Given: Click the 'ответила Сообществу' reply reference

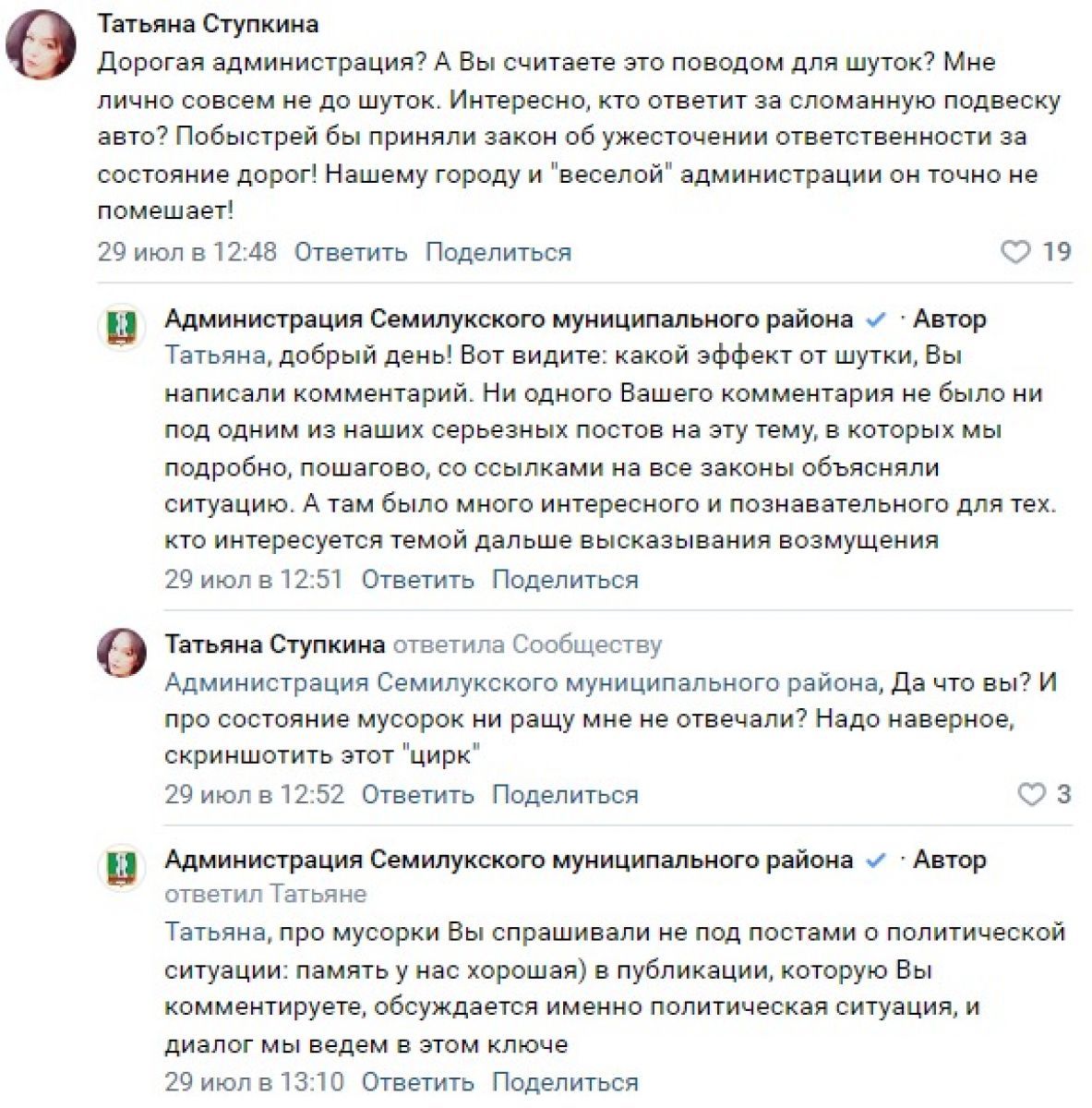Looking at the screenshot, I should tap(527, 644).
